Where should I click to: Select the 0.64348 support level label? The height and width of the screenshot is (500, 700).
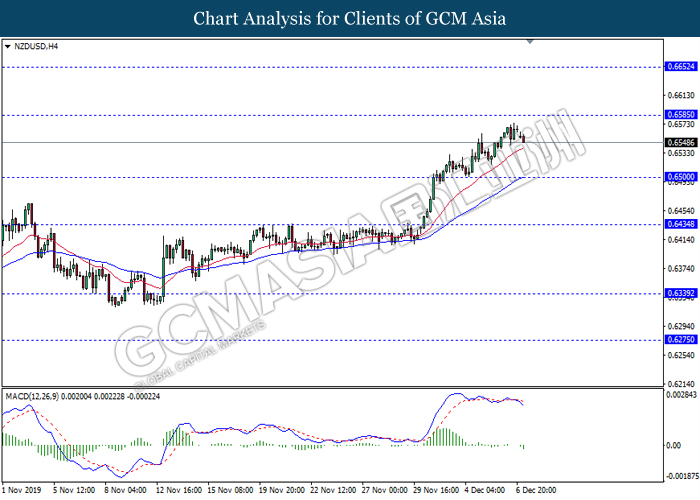681,224
